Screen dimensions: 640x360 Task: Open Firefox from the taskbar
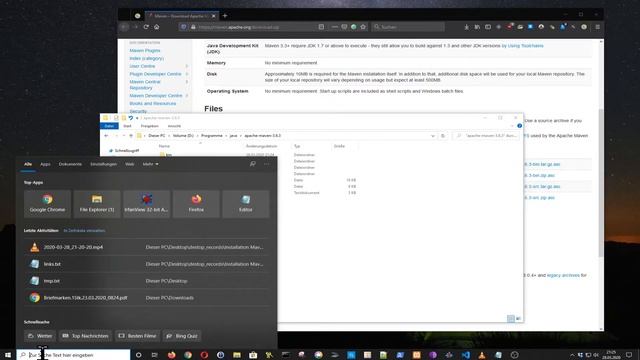171,355
